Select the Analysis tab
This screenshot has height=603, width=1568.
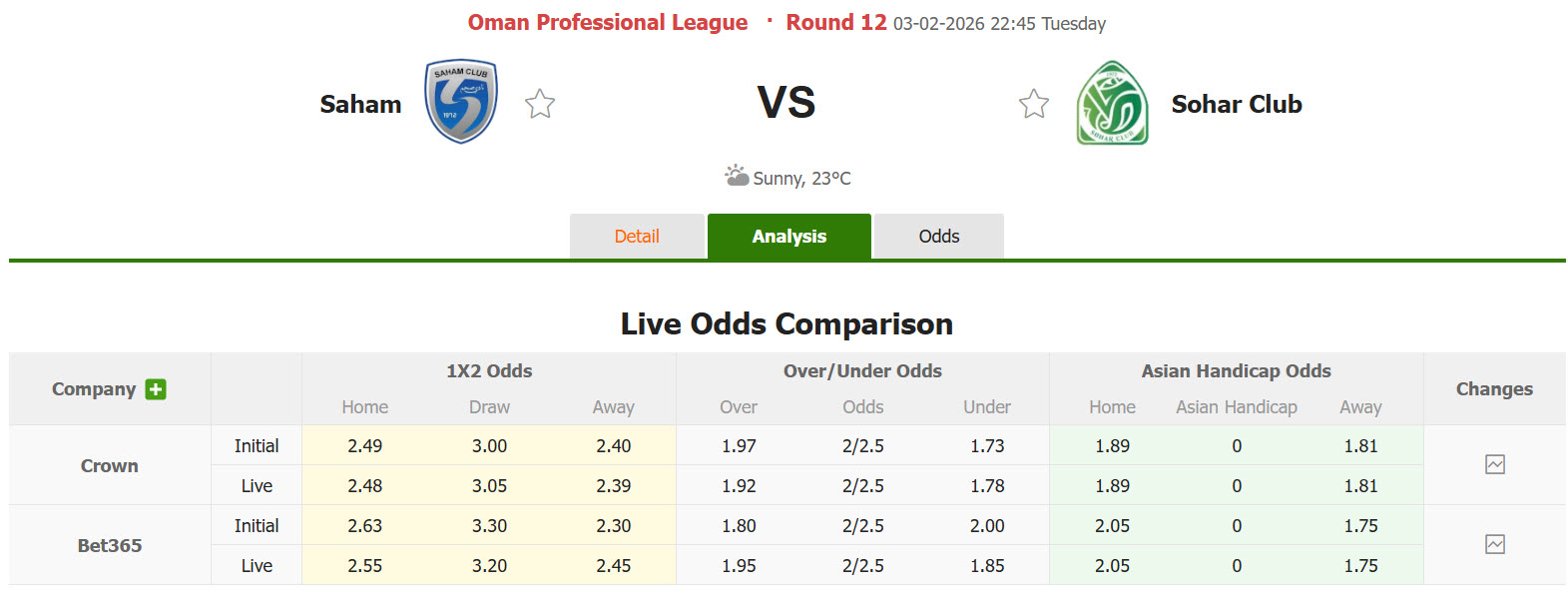(x=788, y=237)
